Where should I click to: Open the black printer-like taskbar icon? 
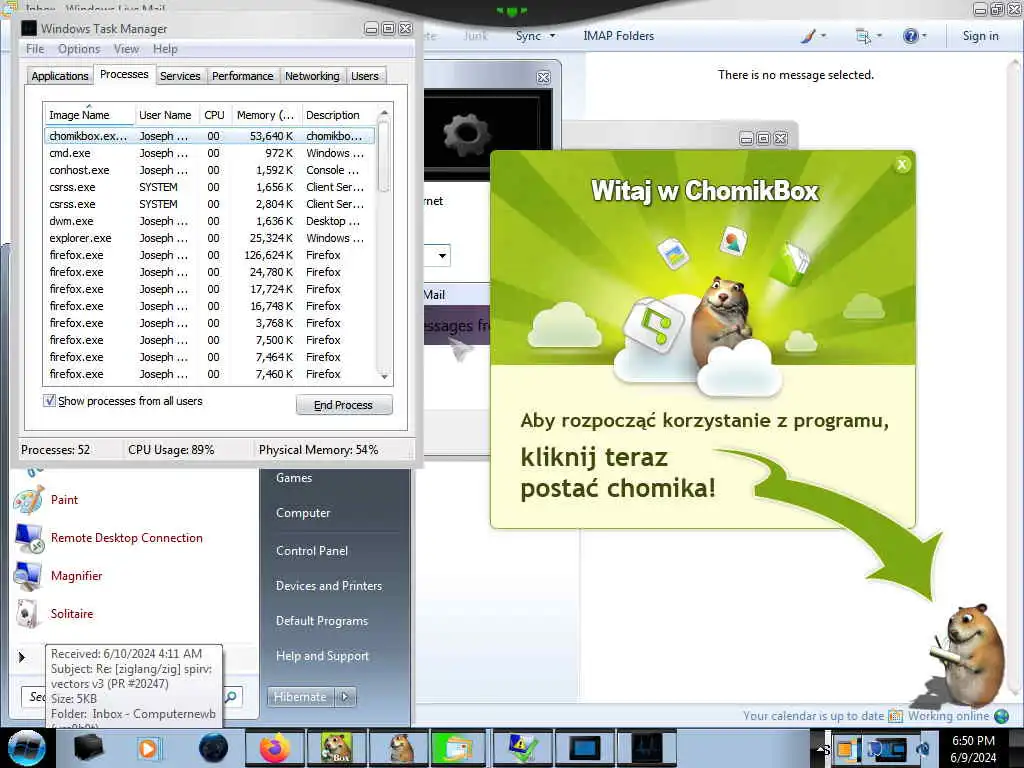[88, 748]
